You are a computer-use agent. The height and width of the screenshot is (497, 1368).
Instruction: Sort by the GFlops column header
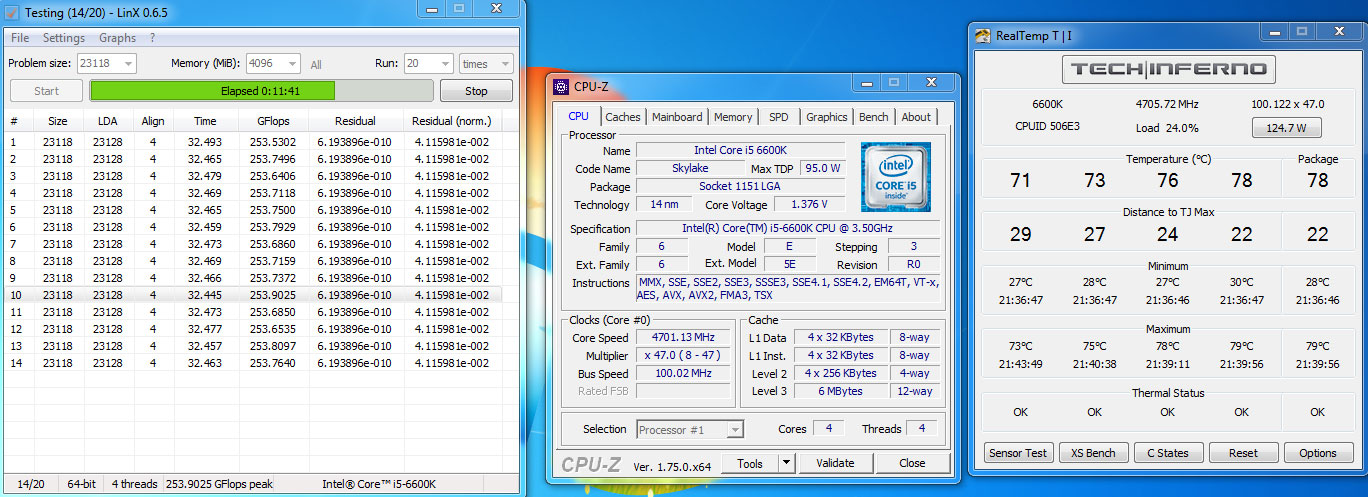[272, 121]
